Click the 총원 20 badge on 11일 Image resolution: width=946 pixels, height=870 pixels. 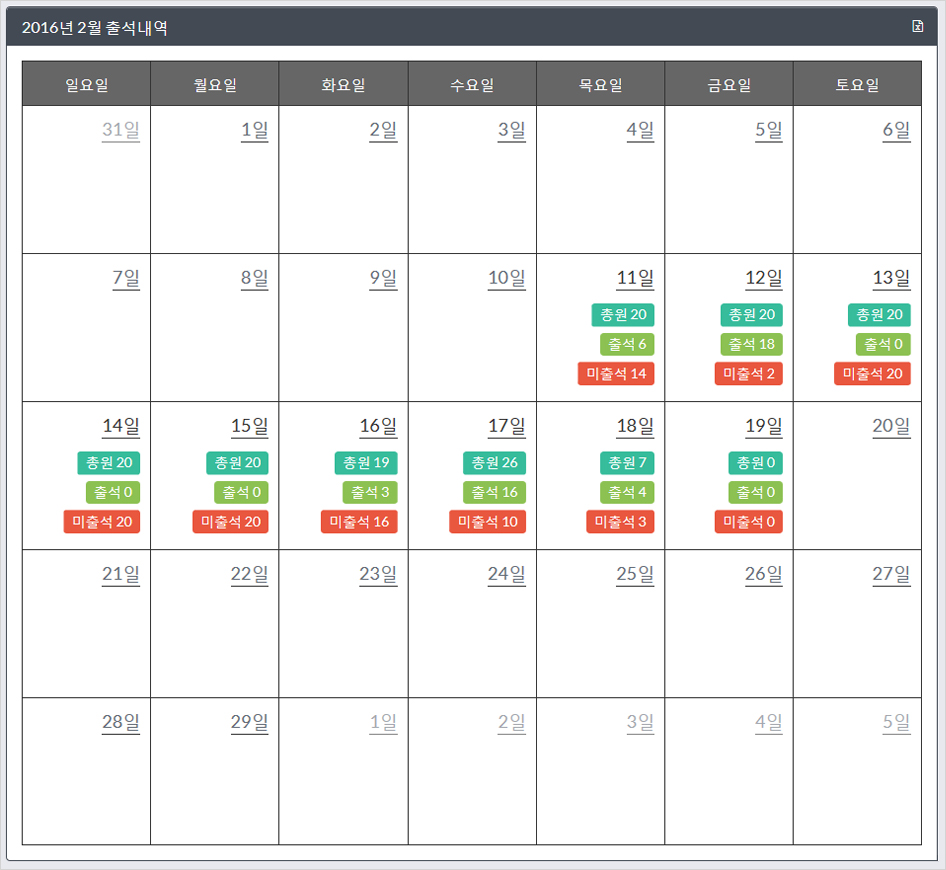click(623, 314)
